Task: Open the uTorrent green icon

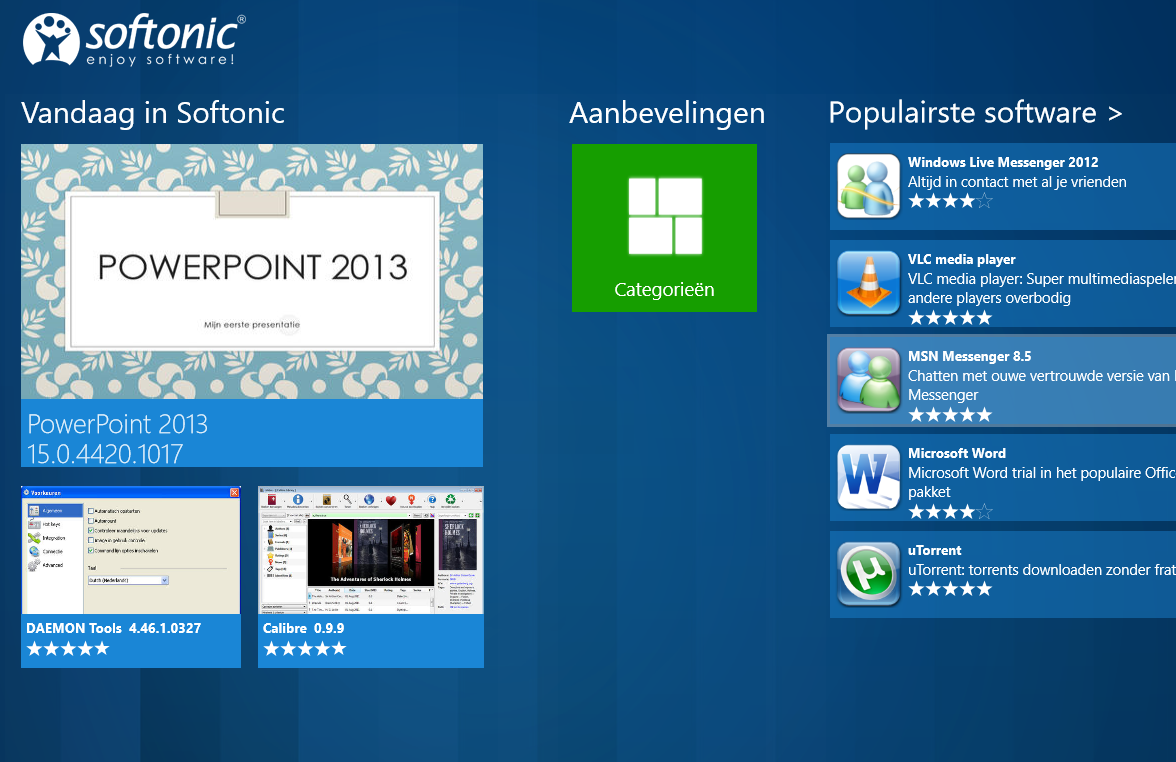Action: (x=868, y=574)
